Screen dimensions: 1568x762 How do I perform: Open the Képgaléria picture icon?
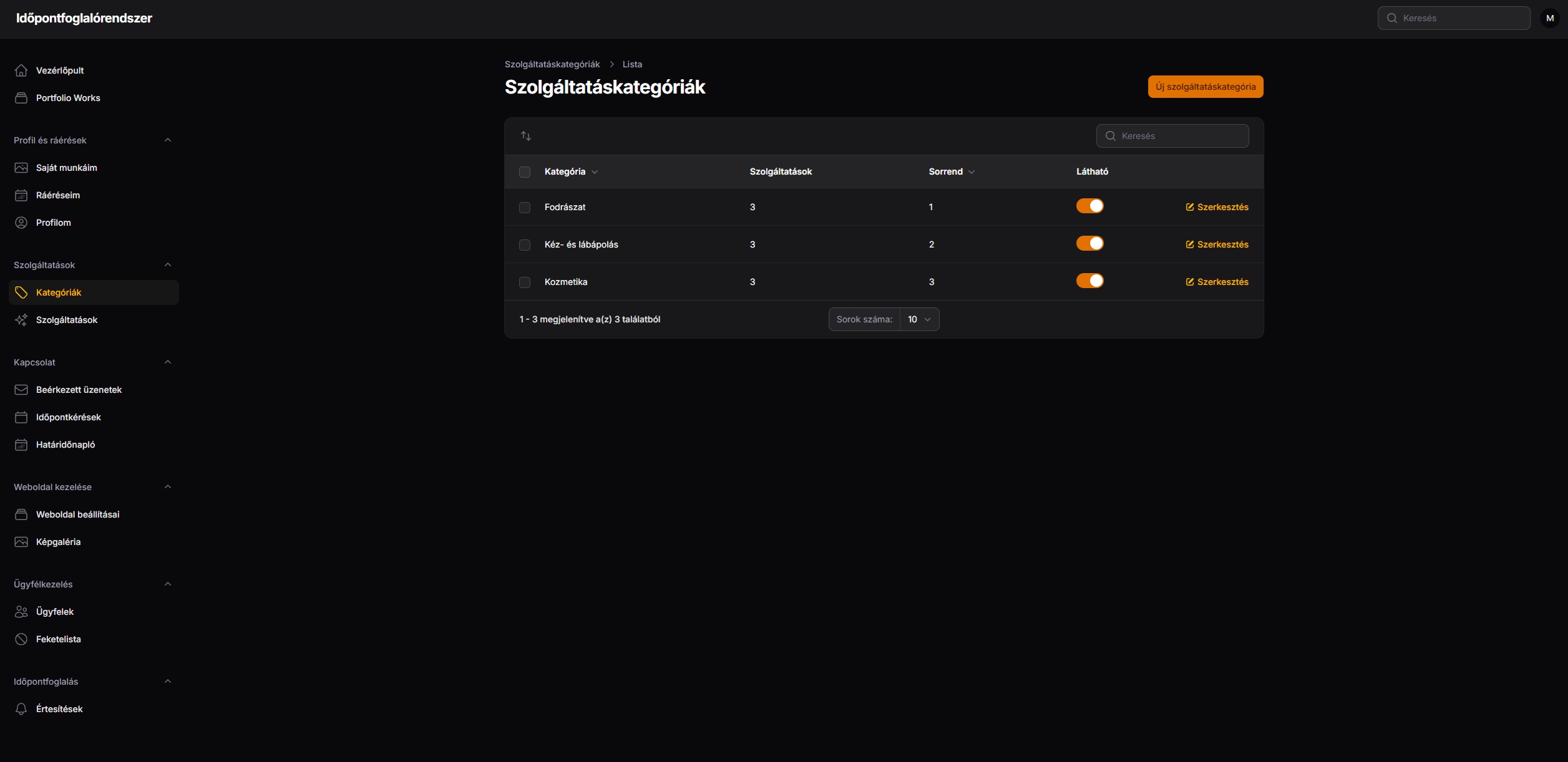(x=21, y=542)
